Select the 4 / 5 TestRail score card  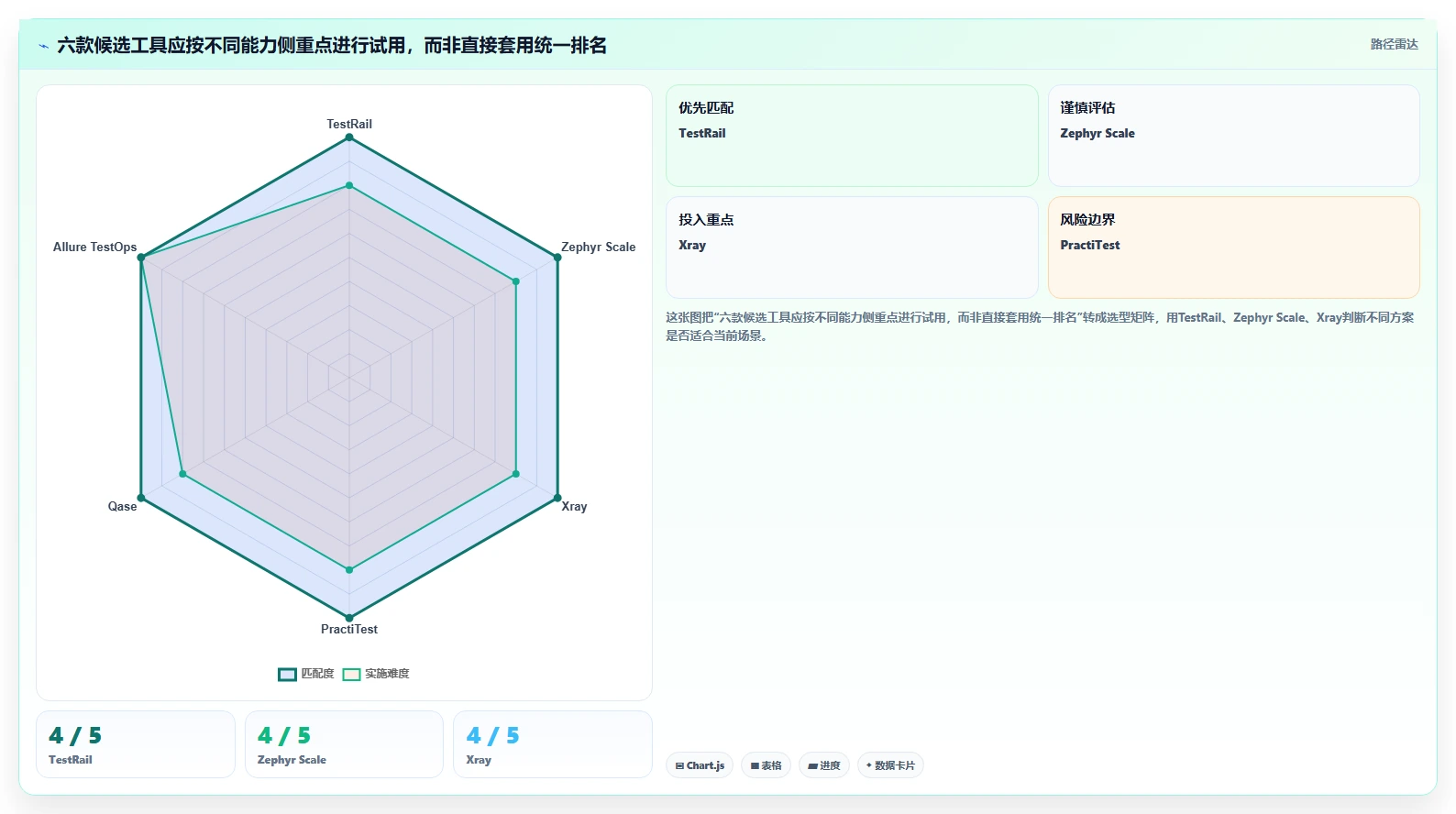[x=136, y=744]
